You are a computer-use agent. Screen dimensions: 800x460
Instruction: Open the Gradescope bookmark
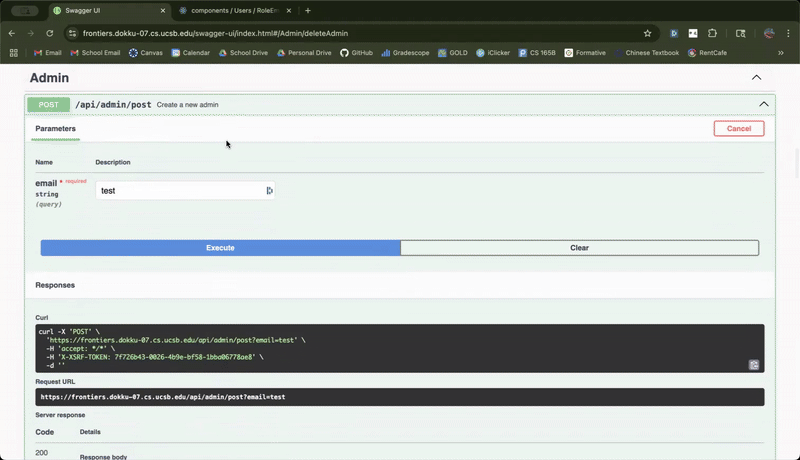[x=406, y=53]
